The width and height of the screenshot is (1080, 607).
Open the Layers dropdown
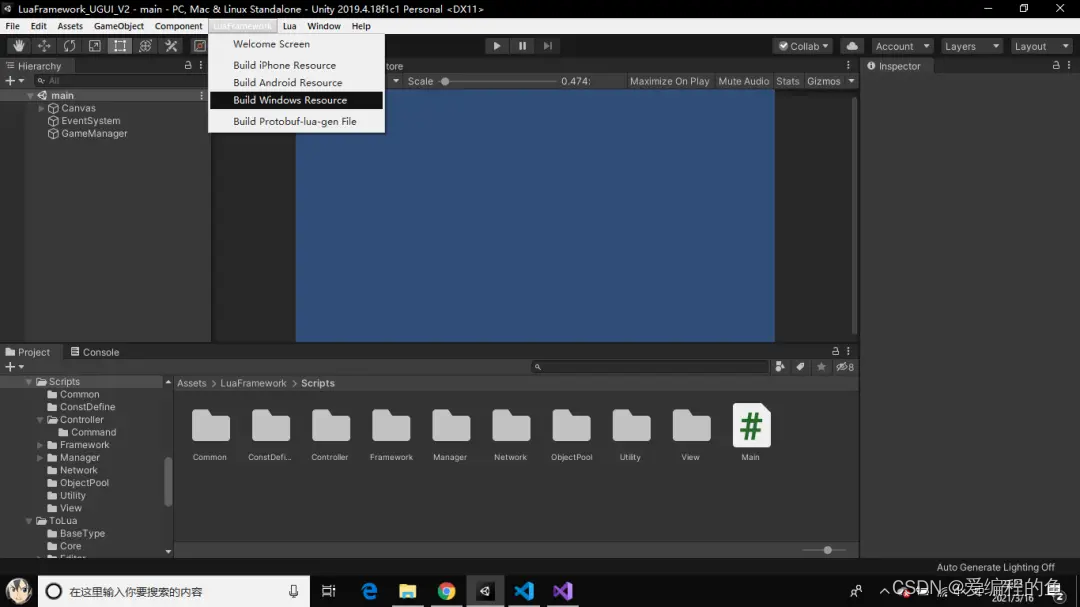pos(970,45)
